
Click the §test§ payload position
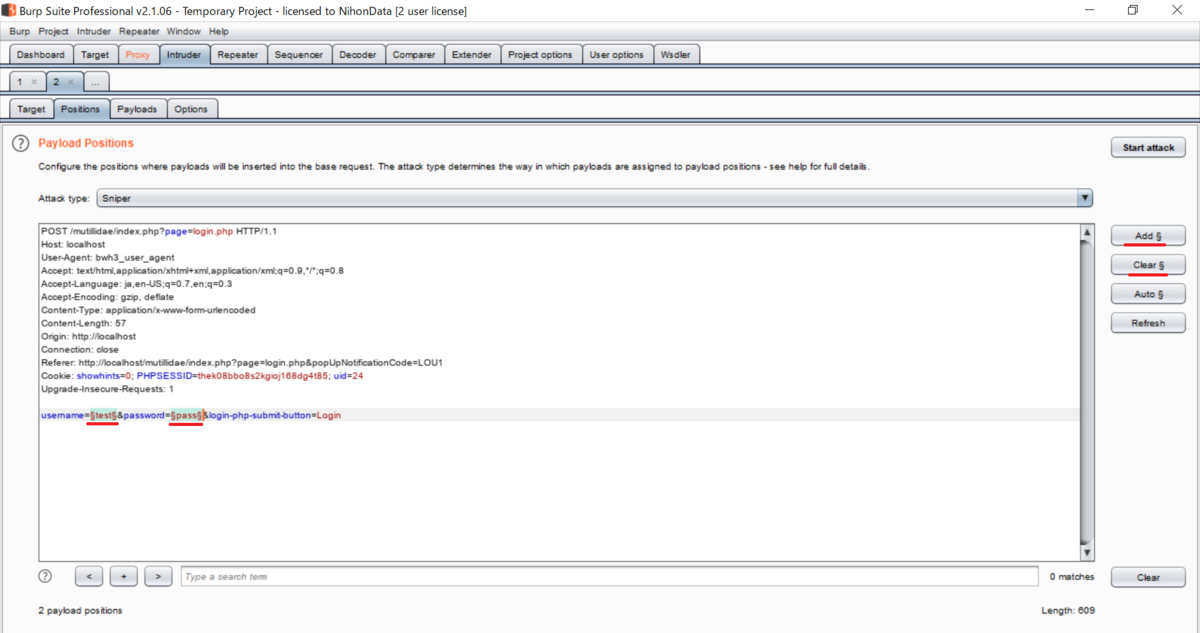tap(104, 415)
